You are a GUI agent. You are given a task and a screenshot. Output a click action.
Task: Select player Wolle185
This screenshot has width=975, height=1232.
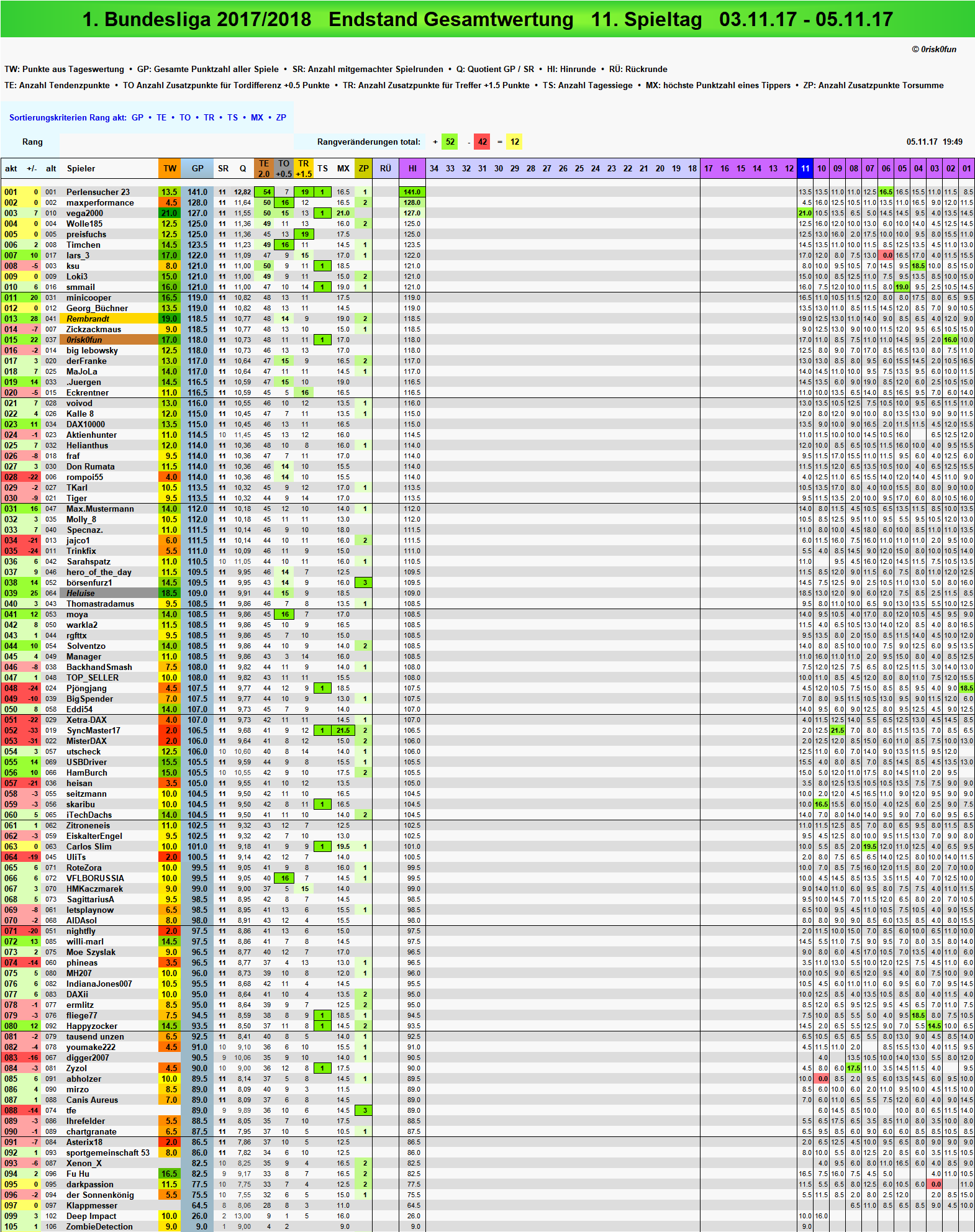coord(84,224)
